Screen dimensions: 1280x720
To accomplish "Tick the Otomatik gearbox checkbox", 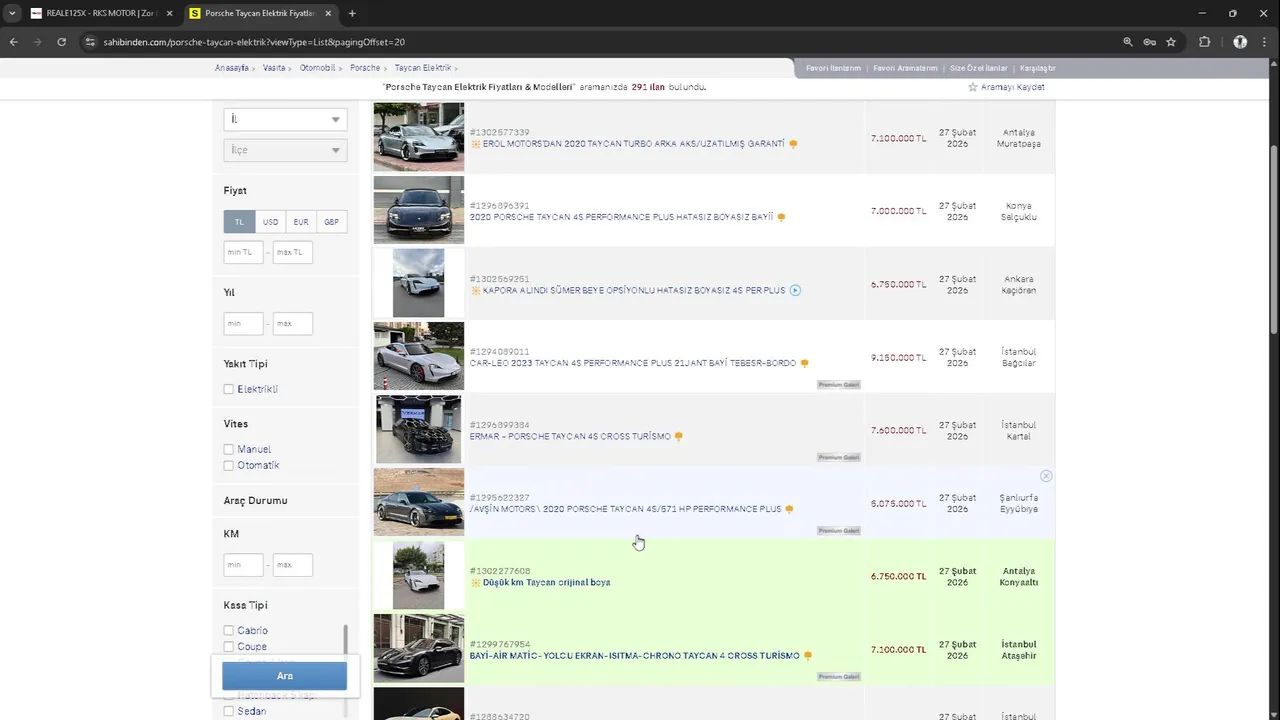I will (x=229, y=465).
